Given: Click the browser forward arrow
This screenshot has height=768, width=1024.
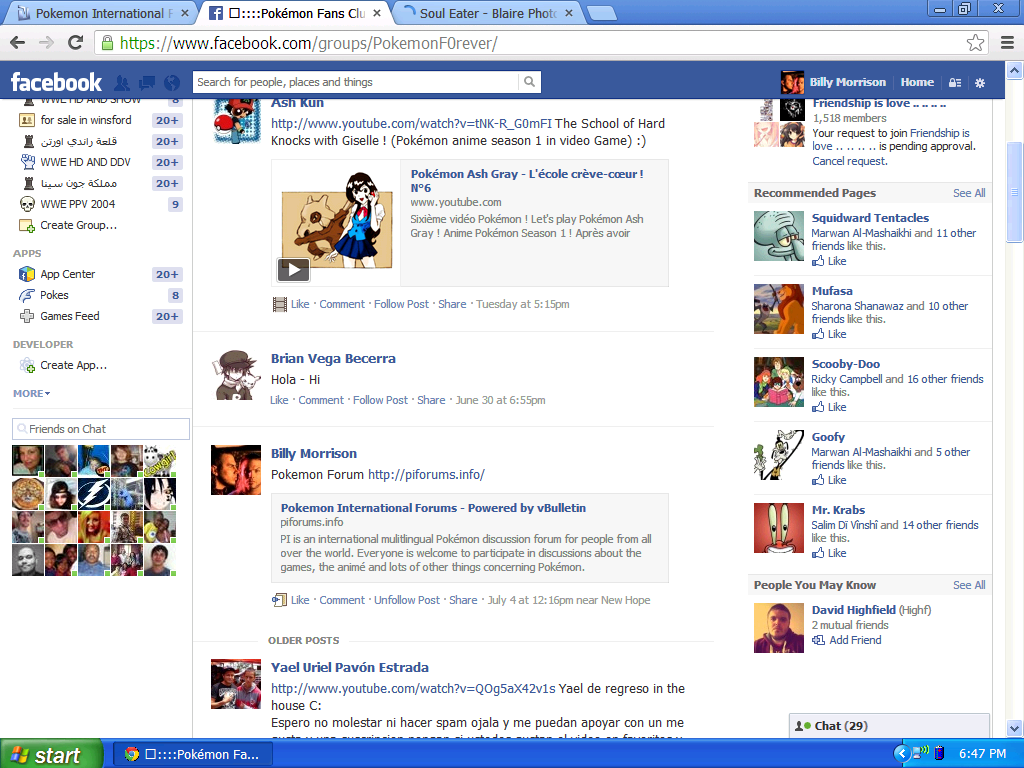Looking at the screenshot, I should click(x=46, y=43).
